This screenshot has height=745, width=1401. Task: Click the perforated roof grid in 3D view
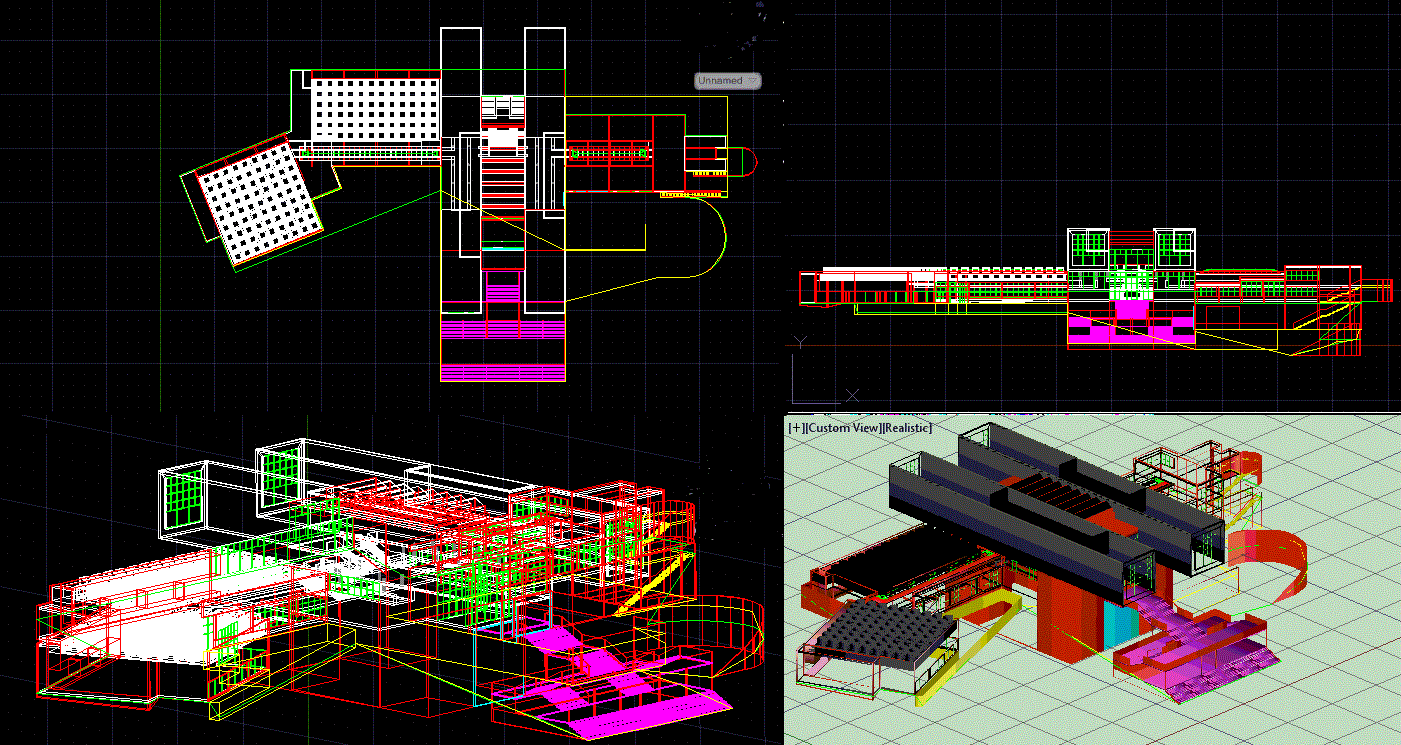(890, 630)
